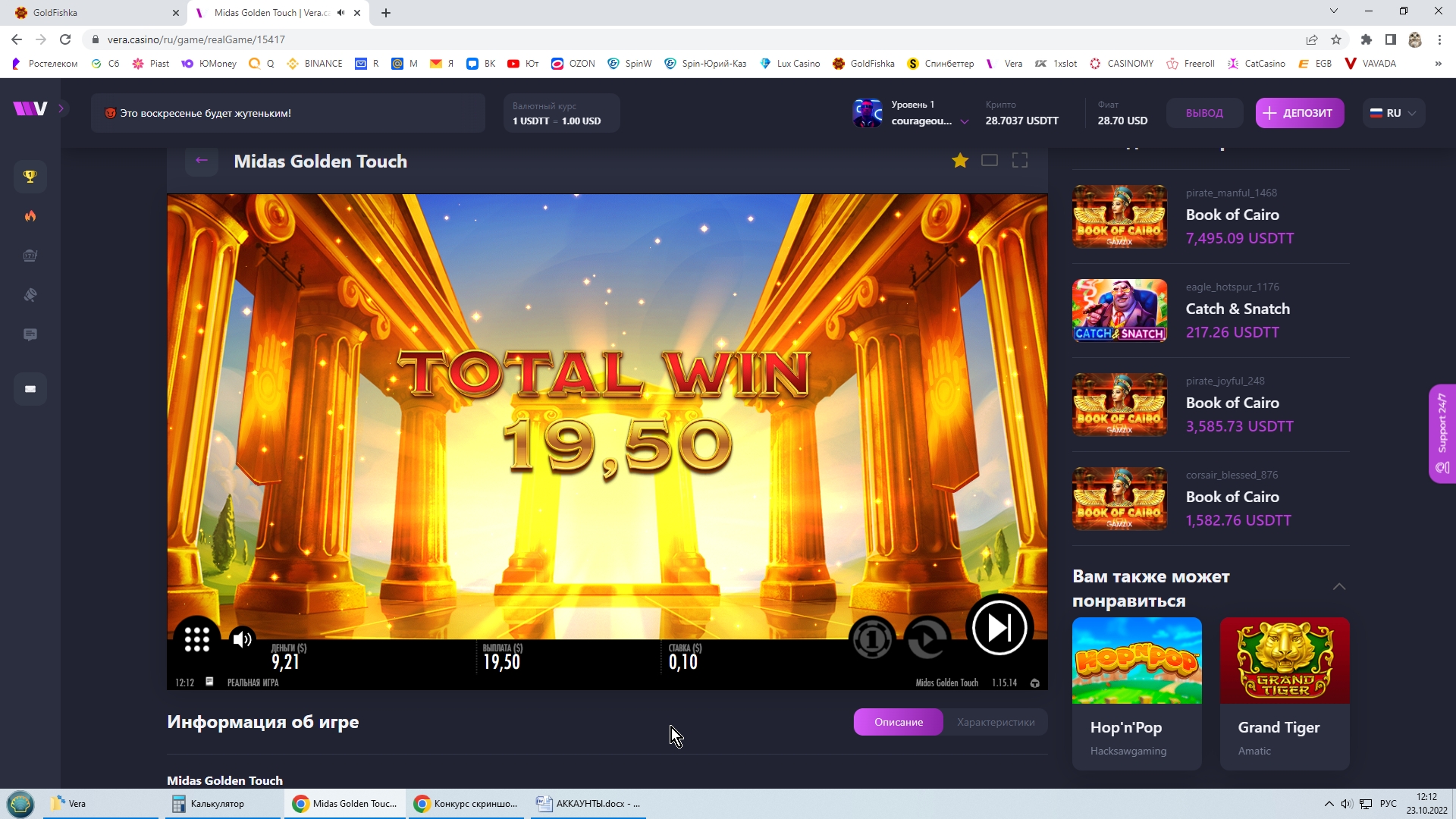Mute the in-game sound speaker
Screen dimensions: 1456x819
tap(243, 639)
